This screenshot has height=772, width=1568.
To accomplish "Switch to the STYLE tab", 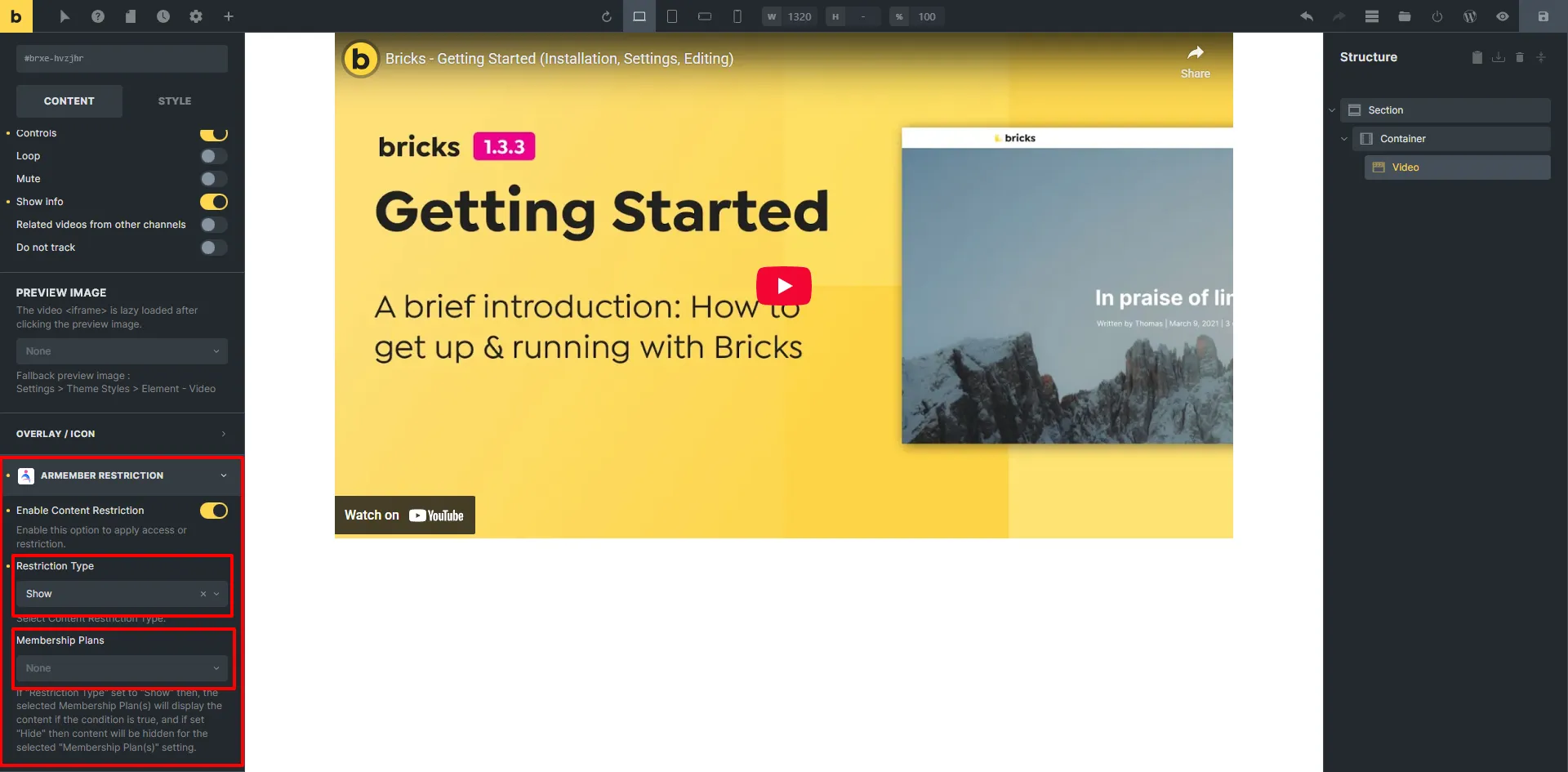I will click(174, 100).
